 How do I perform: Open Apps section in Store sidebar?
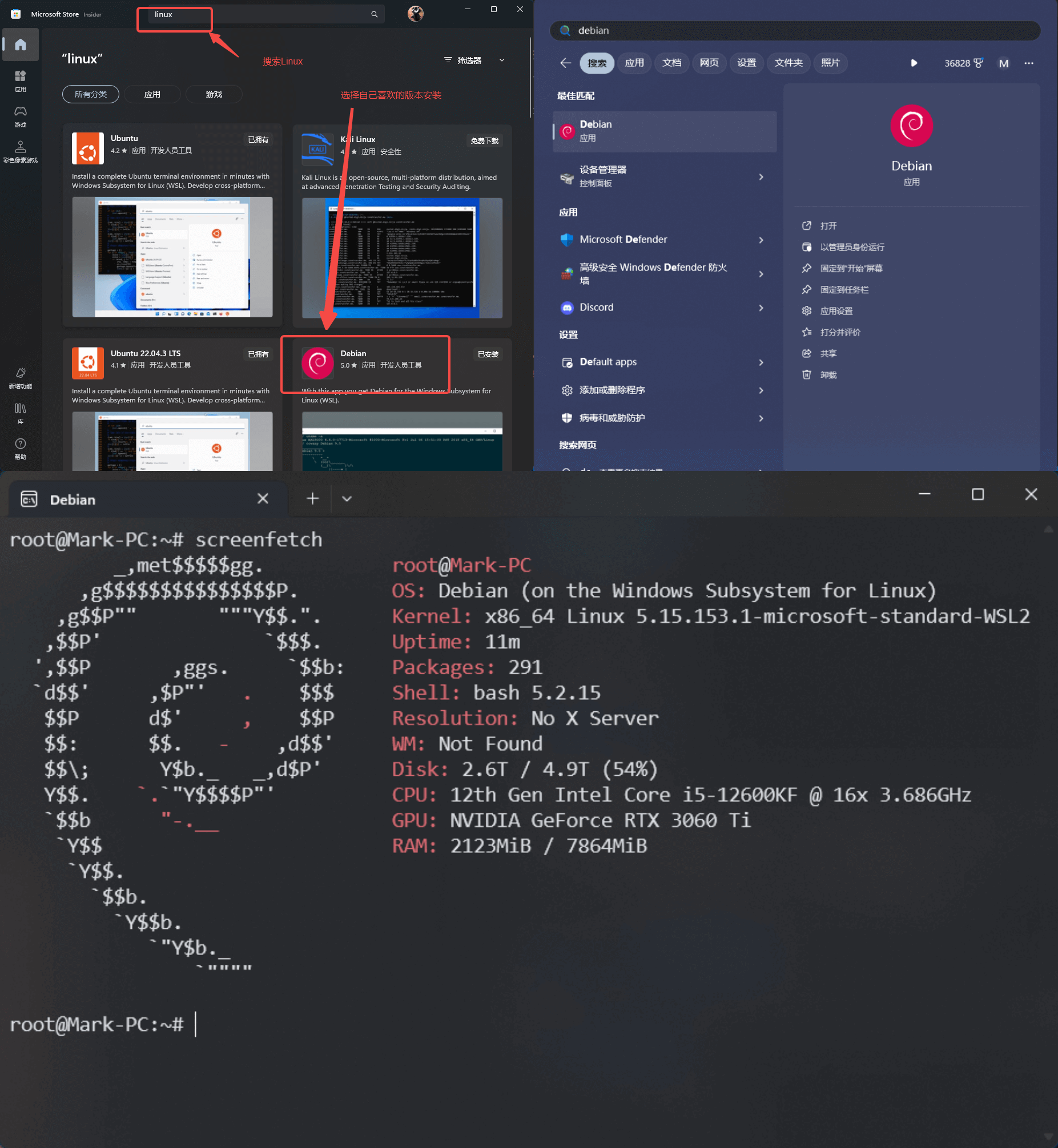[x=21, y=81]
